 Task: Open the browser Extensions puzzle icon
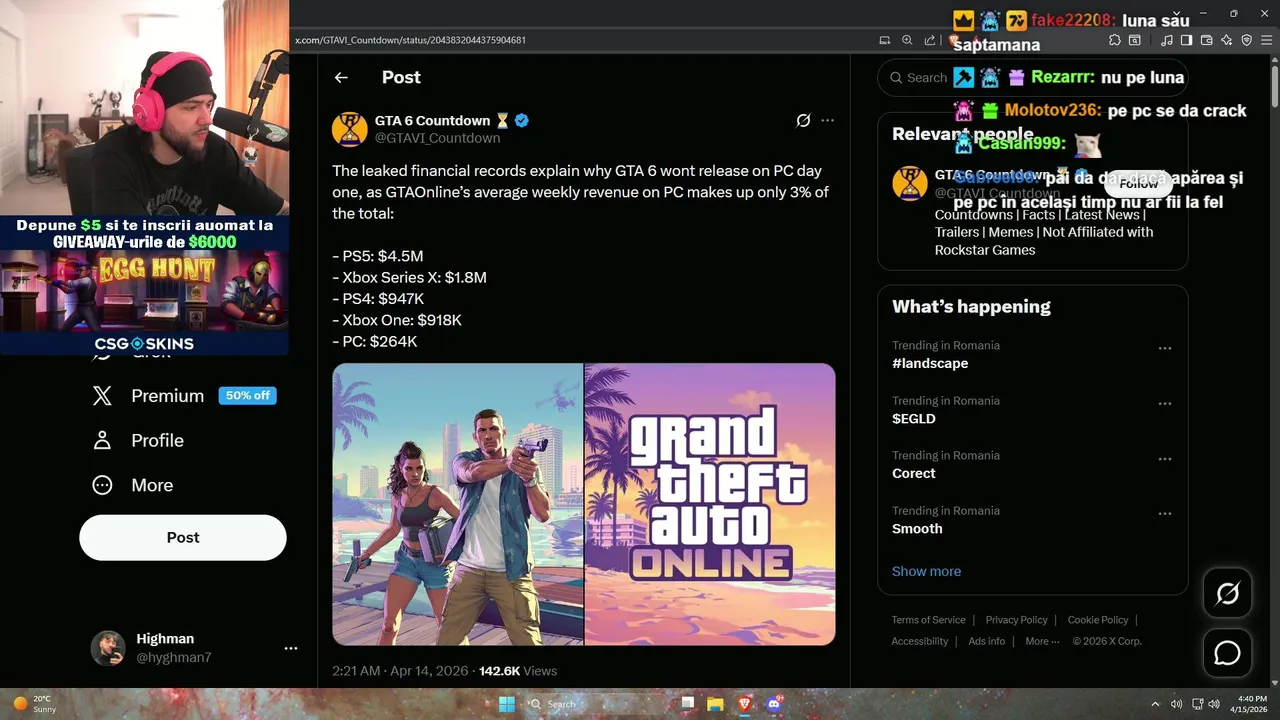[1114, 40]
